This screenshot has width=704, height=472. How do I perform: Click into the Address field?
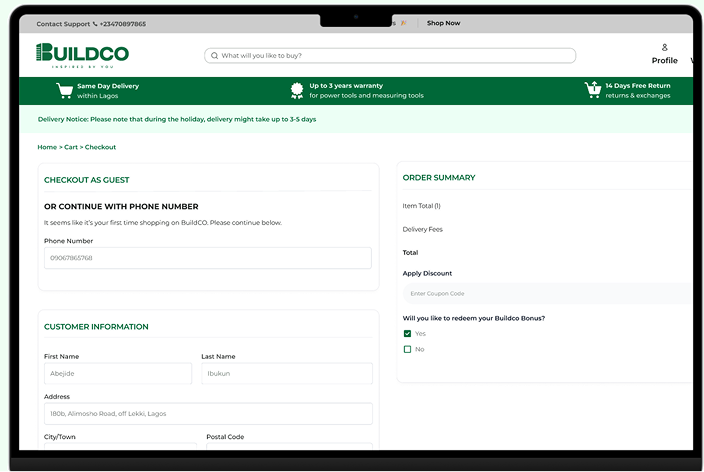click(x=207, y=413)
